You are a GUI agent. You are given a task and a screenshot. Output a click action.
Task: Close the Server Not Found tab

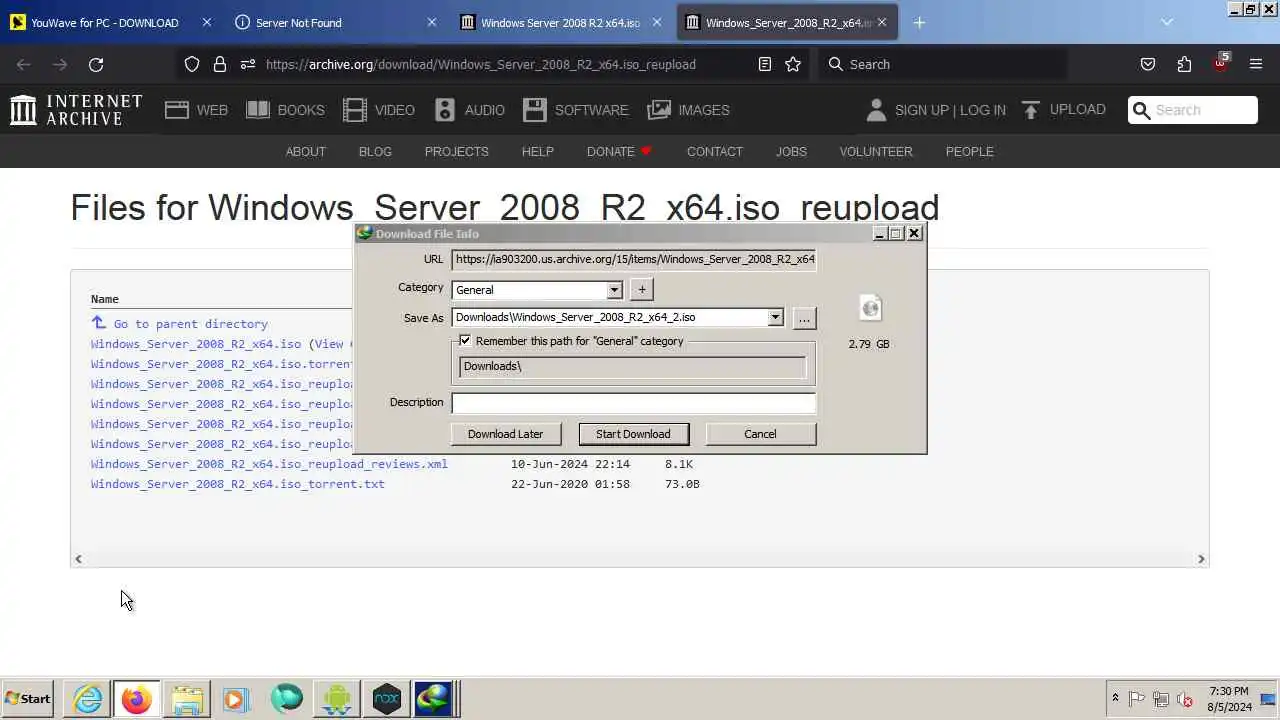432,22
